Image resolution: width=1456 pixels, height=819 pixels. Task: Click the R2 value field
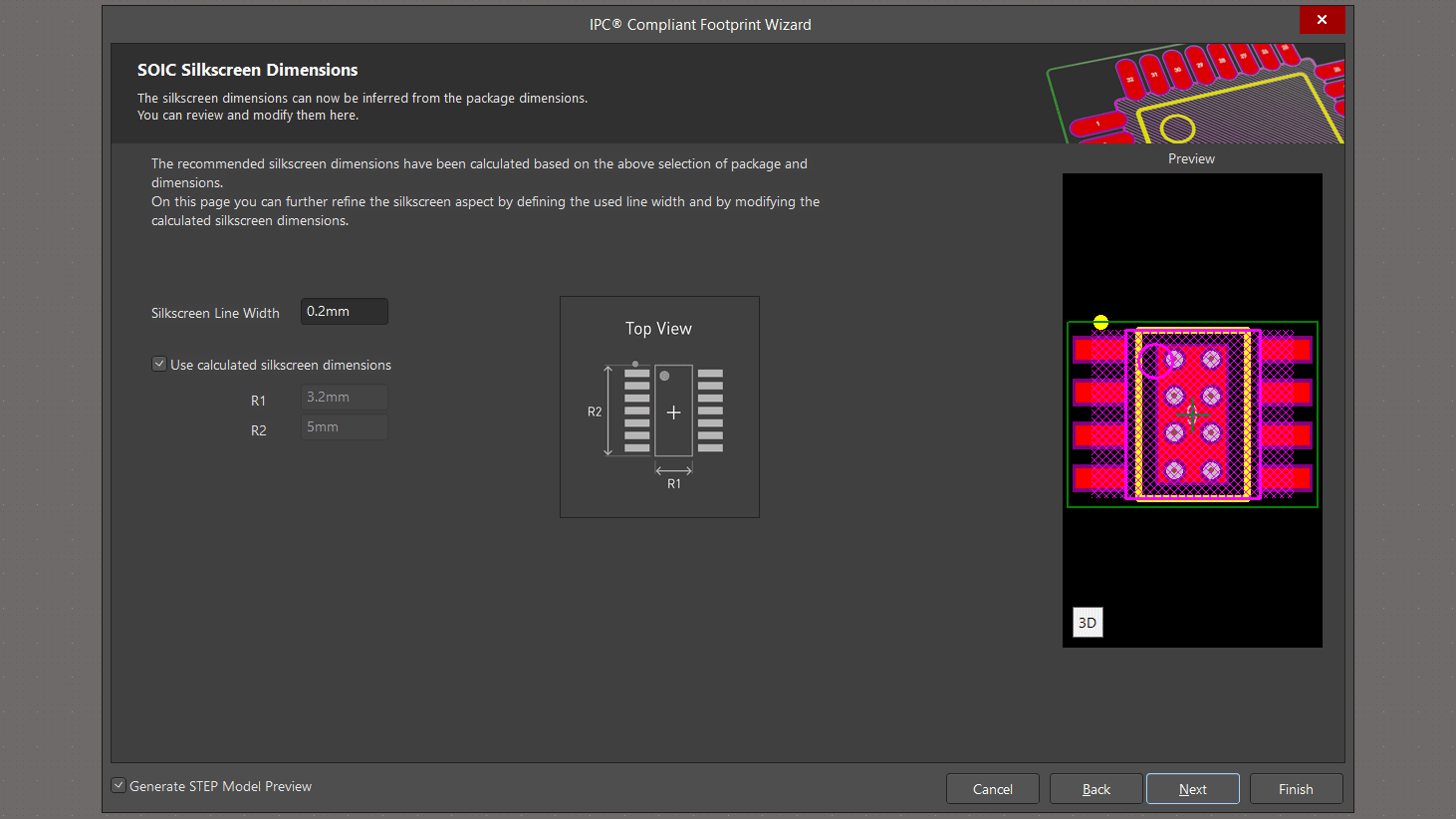tap(345, 427)
